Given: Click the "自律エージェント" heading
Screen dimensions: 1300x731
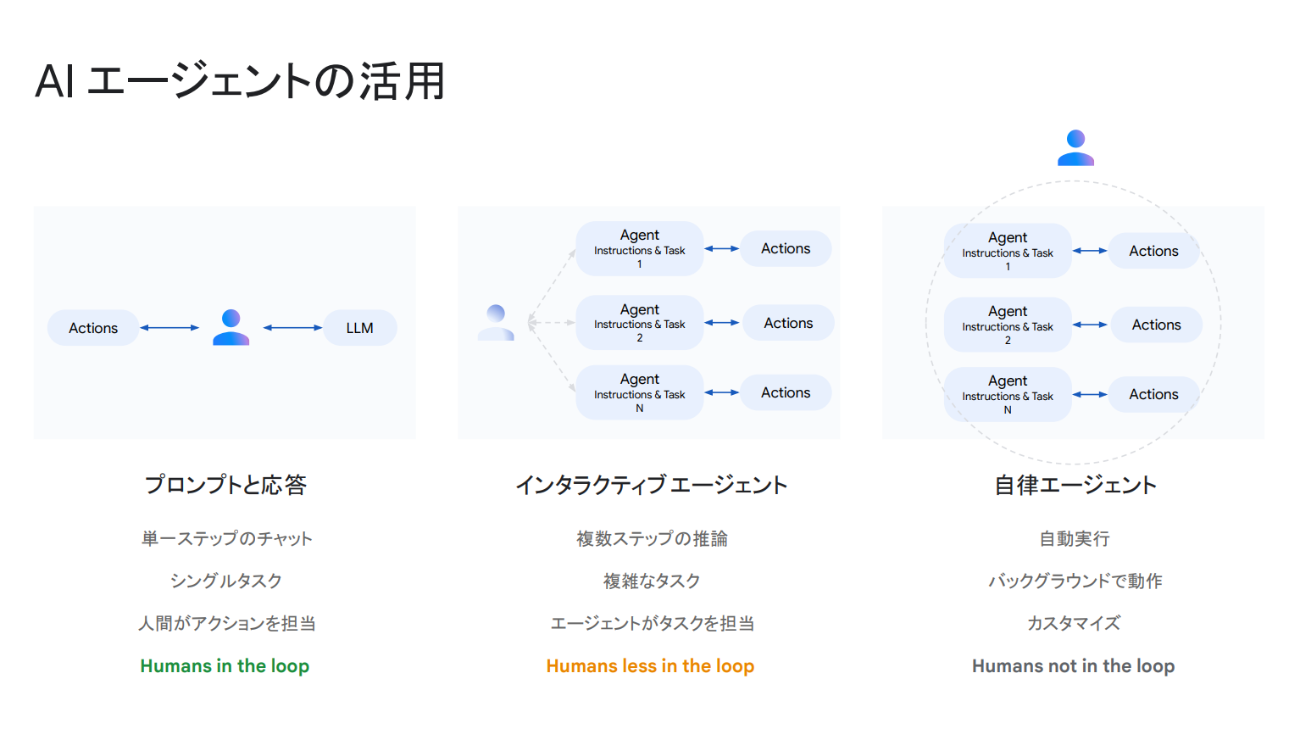Looking at the screenshot, I should pyautogui.click(x=1075, y=485).
